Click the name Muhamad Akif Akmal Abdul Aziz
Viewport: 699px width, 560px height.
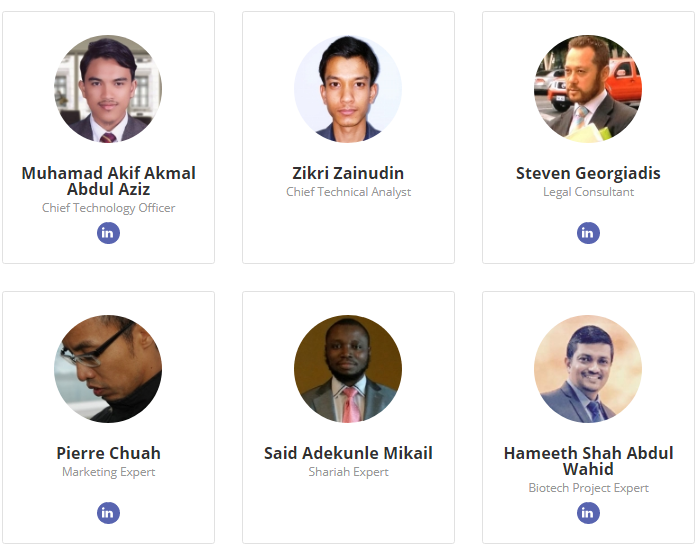point(108,181)
